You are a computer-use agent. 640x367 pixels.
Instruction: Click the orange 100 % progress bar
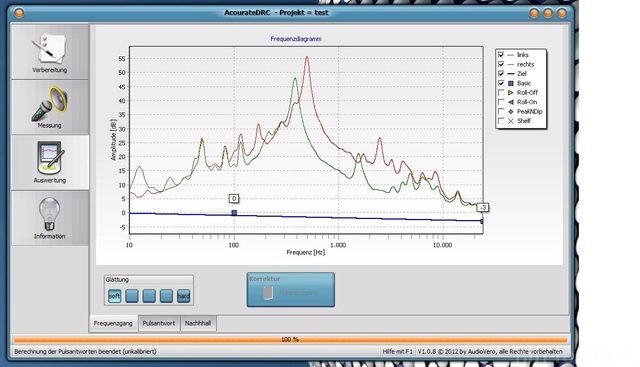[x=290, y=339]
